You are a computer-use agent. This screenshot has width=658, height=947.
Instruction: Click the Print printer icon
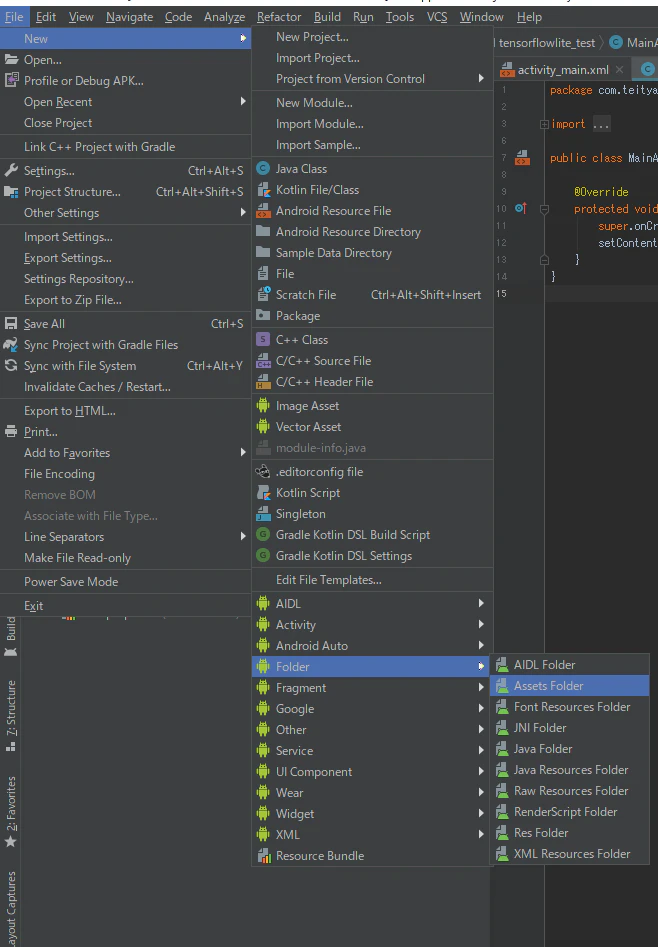(x=11, y=432)
